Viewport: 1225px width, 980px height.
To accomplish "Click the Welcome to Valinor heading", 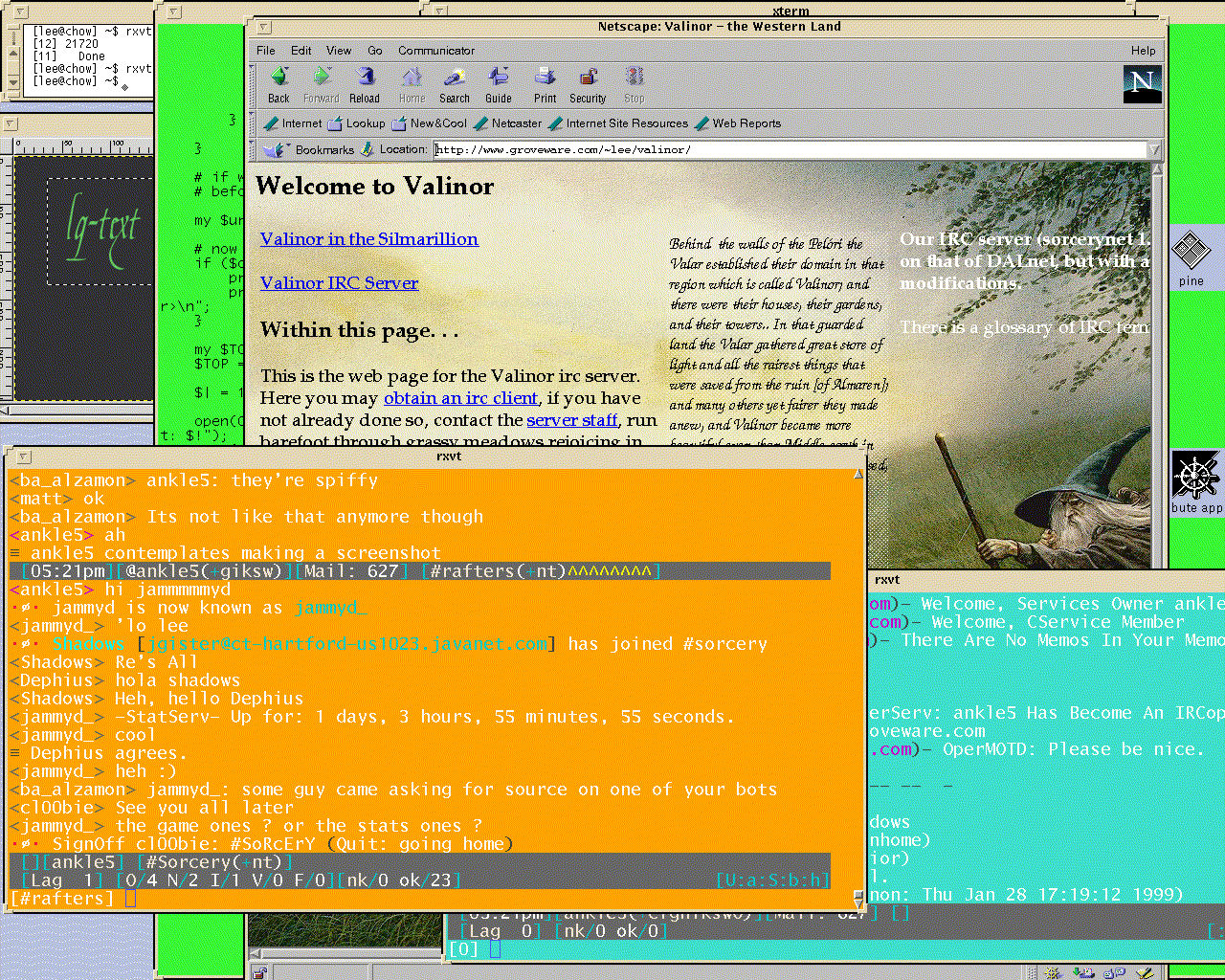I will coord(375,186).
